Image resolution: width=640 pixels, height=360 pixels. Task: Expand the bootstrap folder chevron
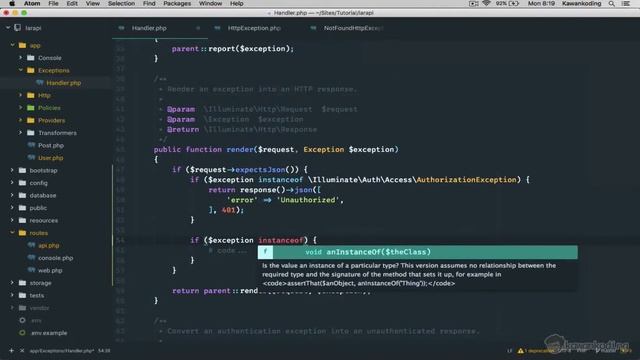pos(12,170)
